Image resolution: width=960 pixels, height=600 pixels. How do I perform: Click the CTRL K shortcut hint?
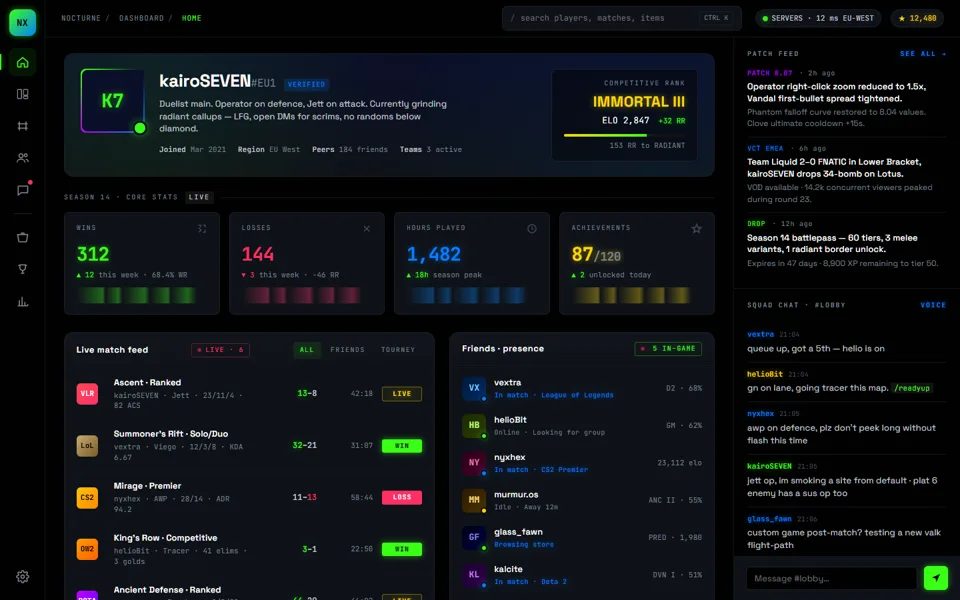(716, 18)
